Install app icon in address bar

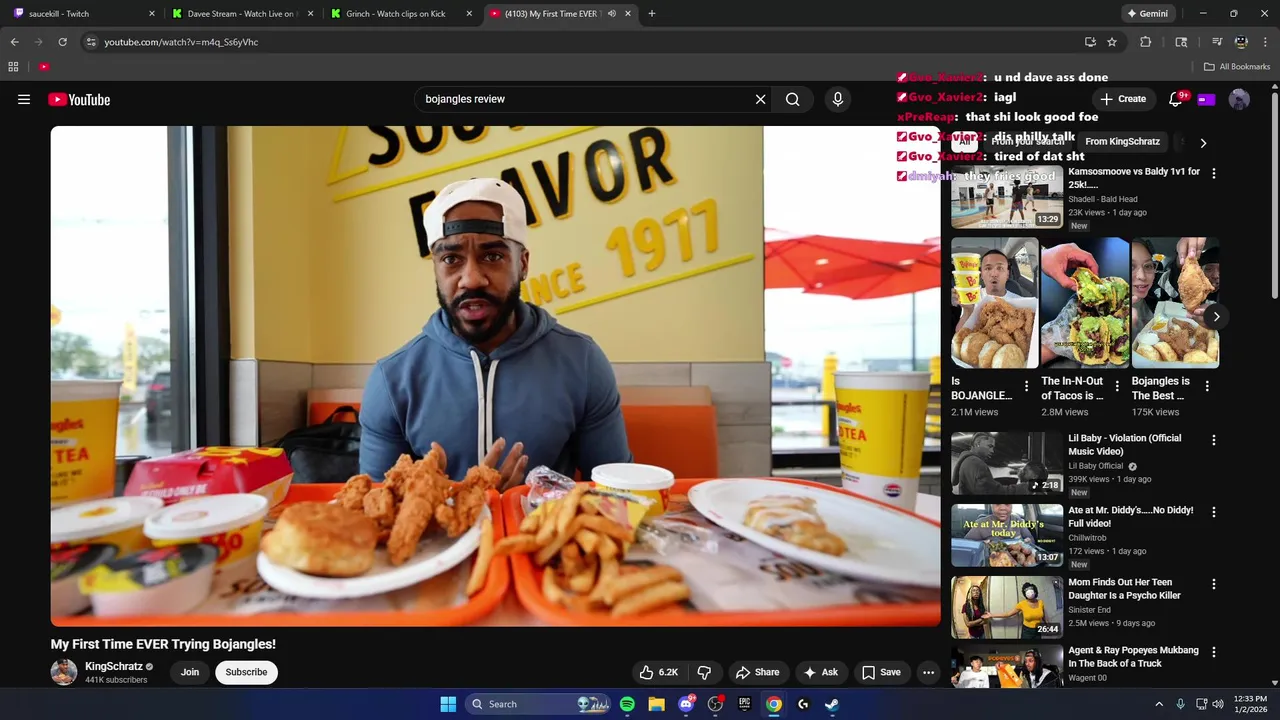coord(1090,42)
